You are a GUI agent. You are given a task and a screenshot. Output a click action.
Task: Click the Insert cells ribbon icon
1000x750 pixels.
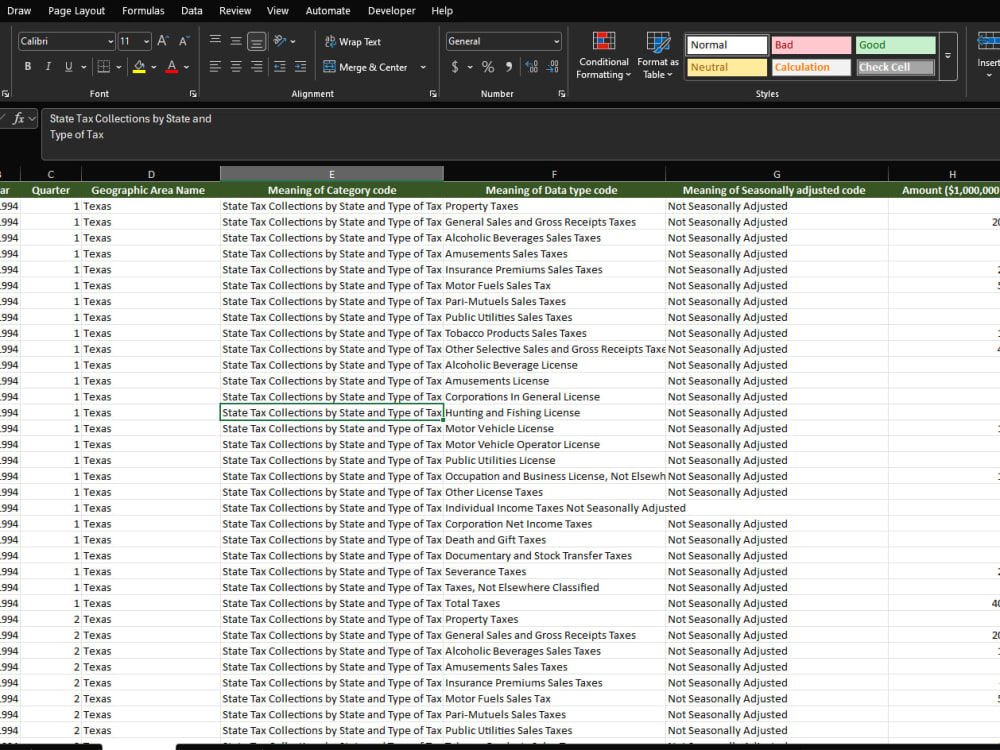(988, 55)
